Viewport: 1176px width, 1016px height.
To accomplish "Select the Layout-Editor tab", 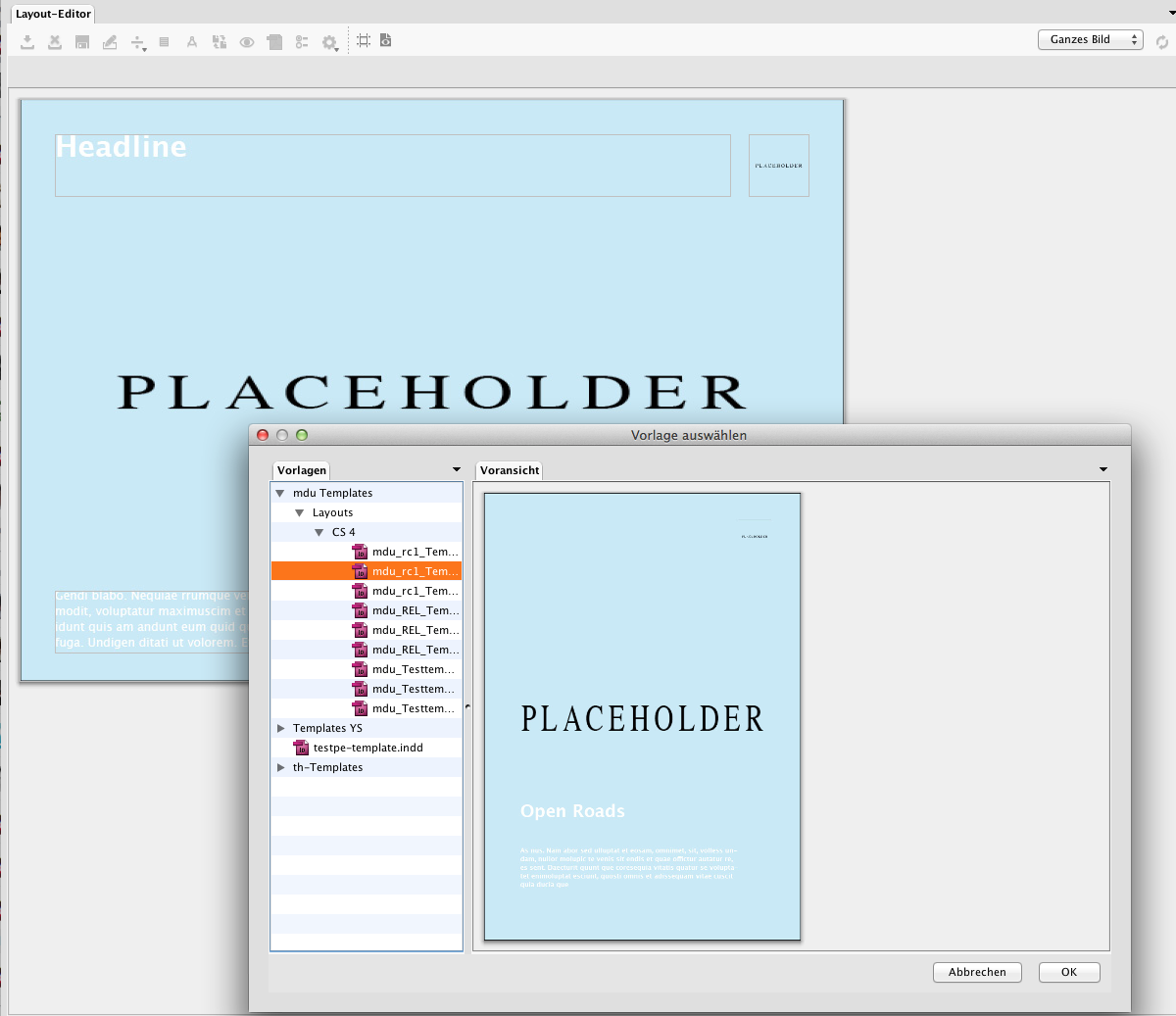I will tap(52, 14).
